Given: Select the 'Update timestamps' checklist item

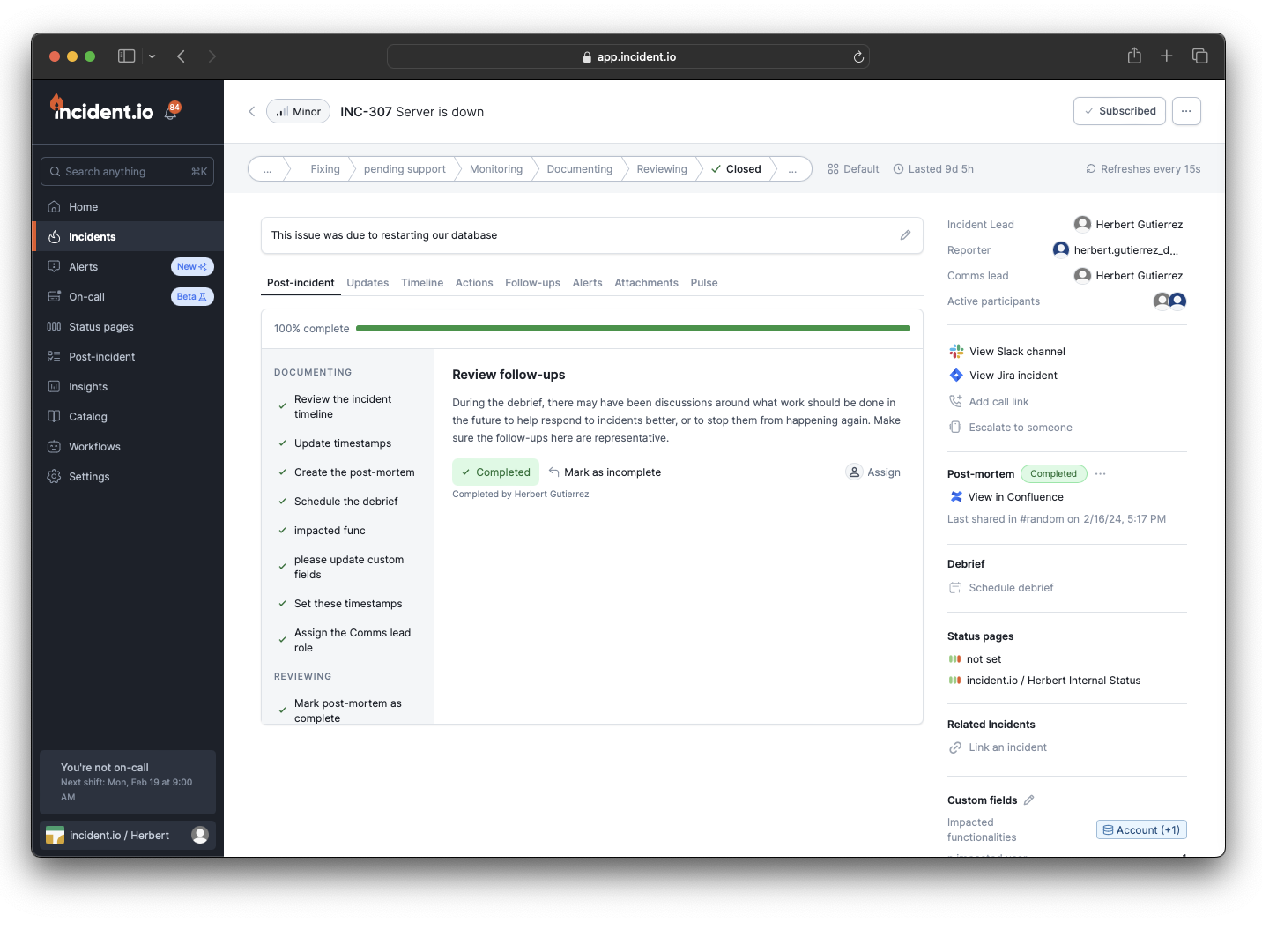Looking at the screenshot, I should [343, 443].
